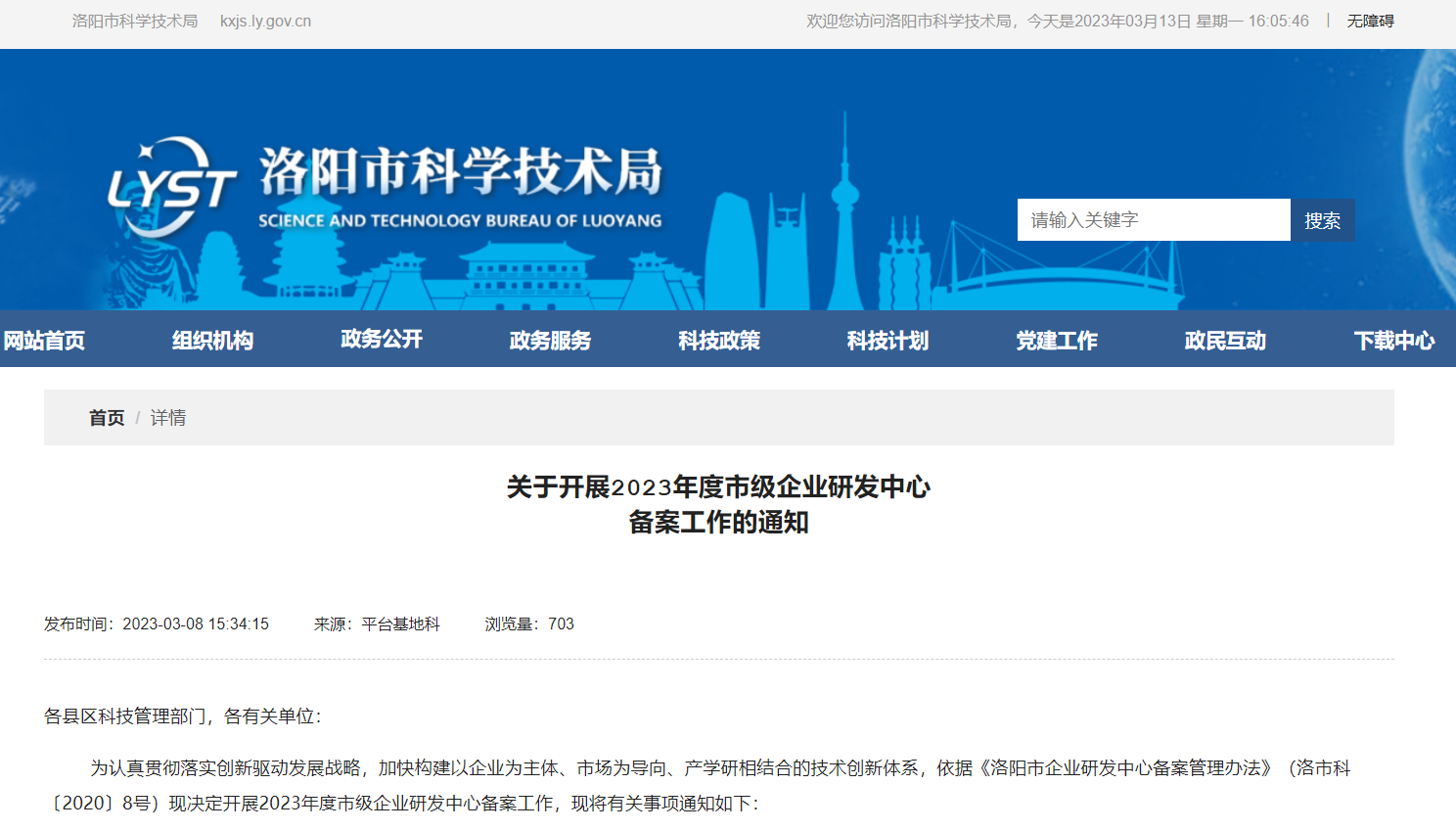The image size is (1456, 831).
Task: Open the 组织机构 menu item
Action: pos(212,341)
